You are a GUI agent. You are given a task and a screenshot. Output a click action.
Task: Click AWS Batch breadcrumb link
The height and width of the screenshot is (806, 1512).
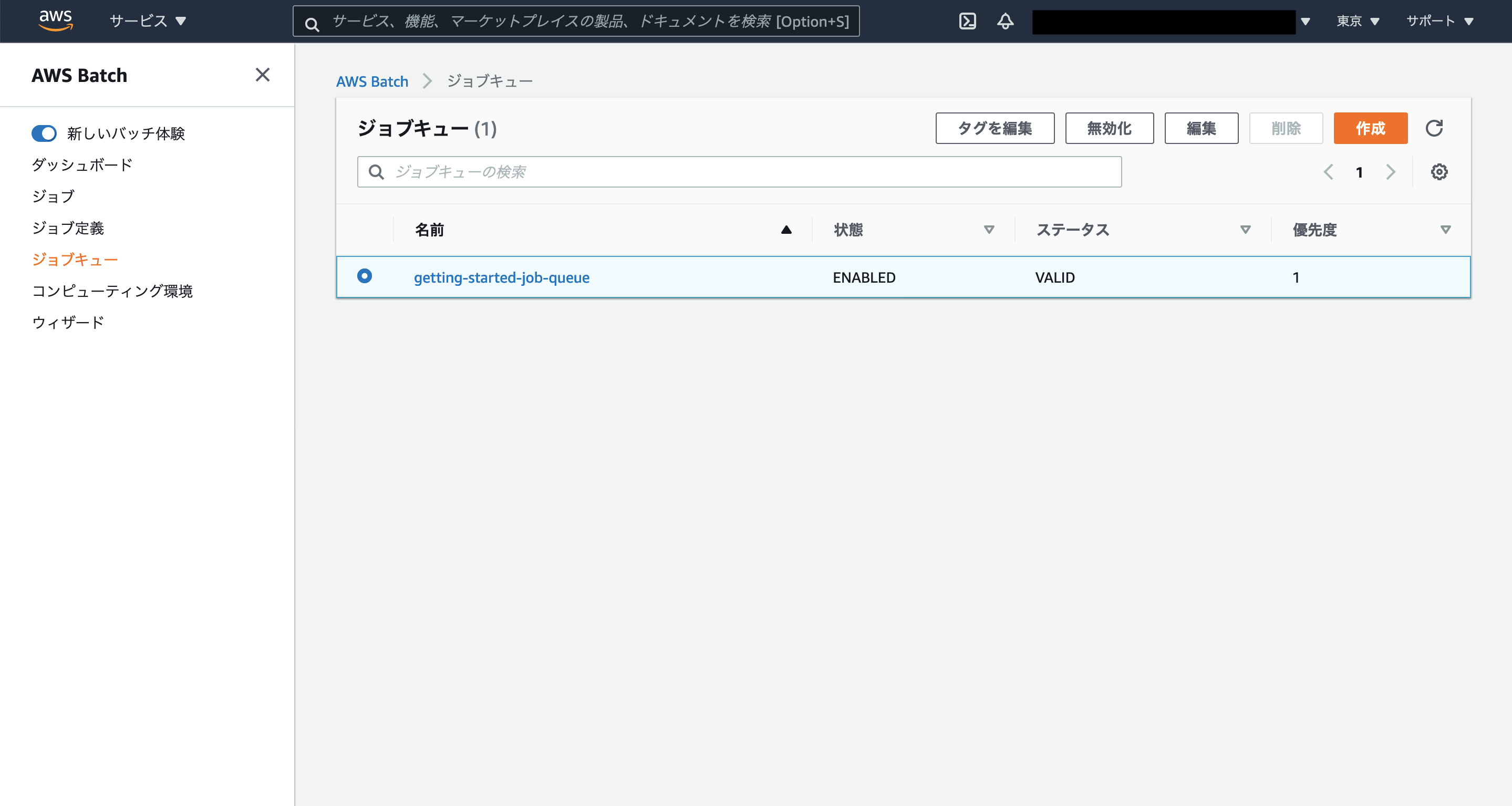[x=371, y=81]
